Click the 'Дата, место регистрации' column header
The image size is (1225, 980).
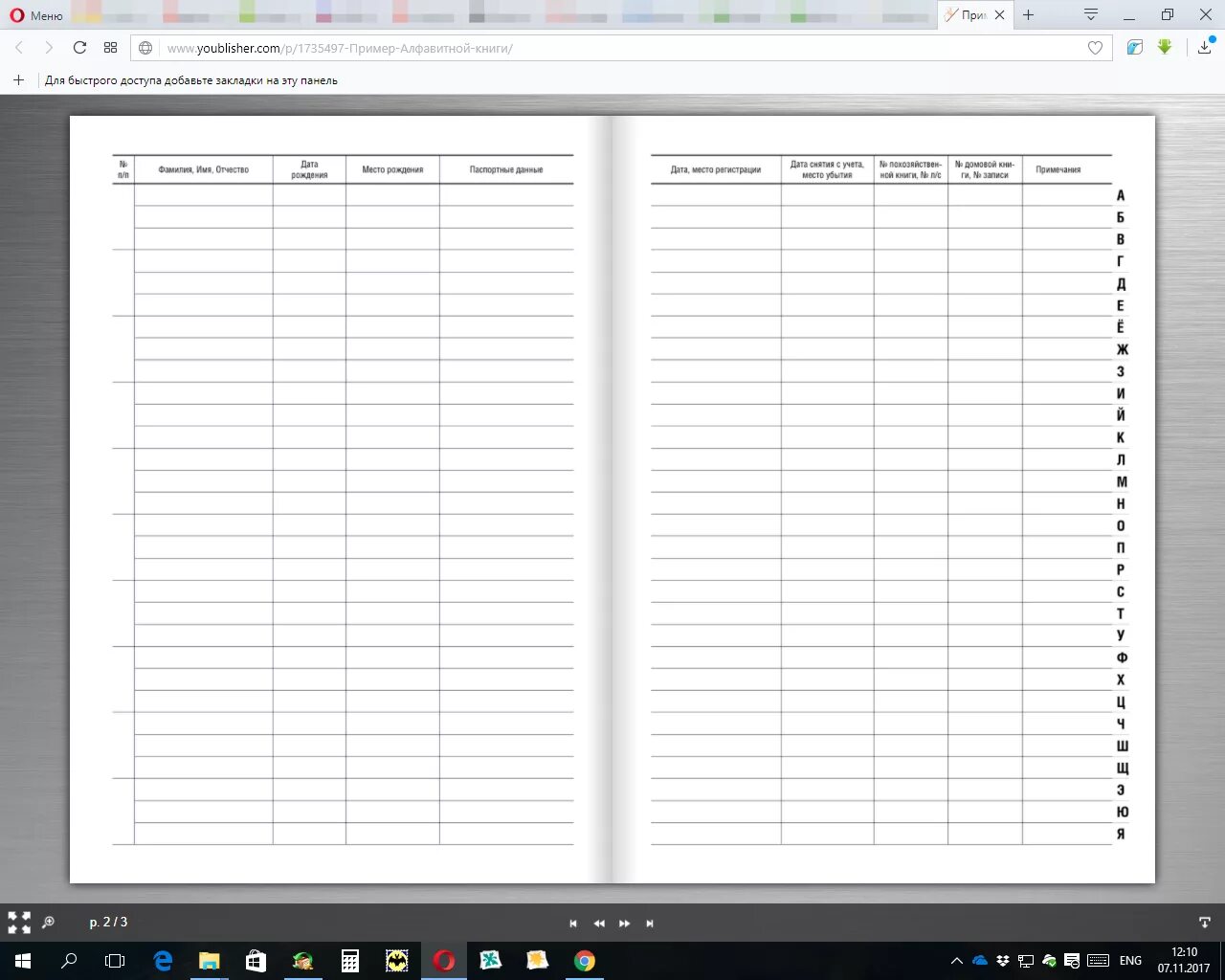(716, 169)
